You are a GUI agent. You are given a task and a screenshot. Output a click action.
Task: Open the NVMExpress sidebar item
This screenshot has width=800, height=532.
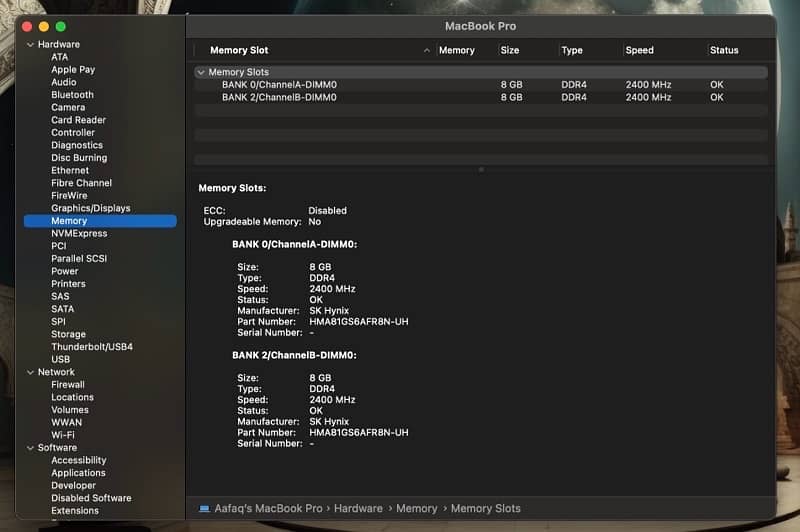pos(78,233)
